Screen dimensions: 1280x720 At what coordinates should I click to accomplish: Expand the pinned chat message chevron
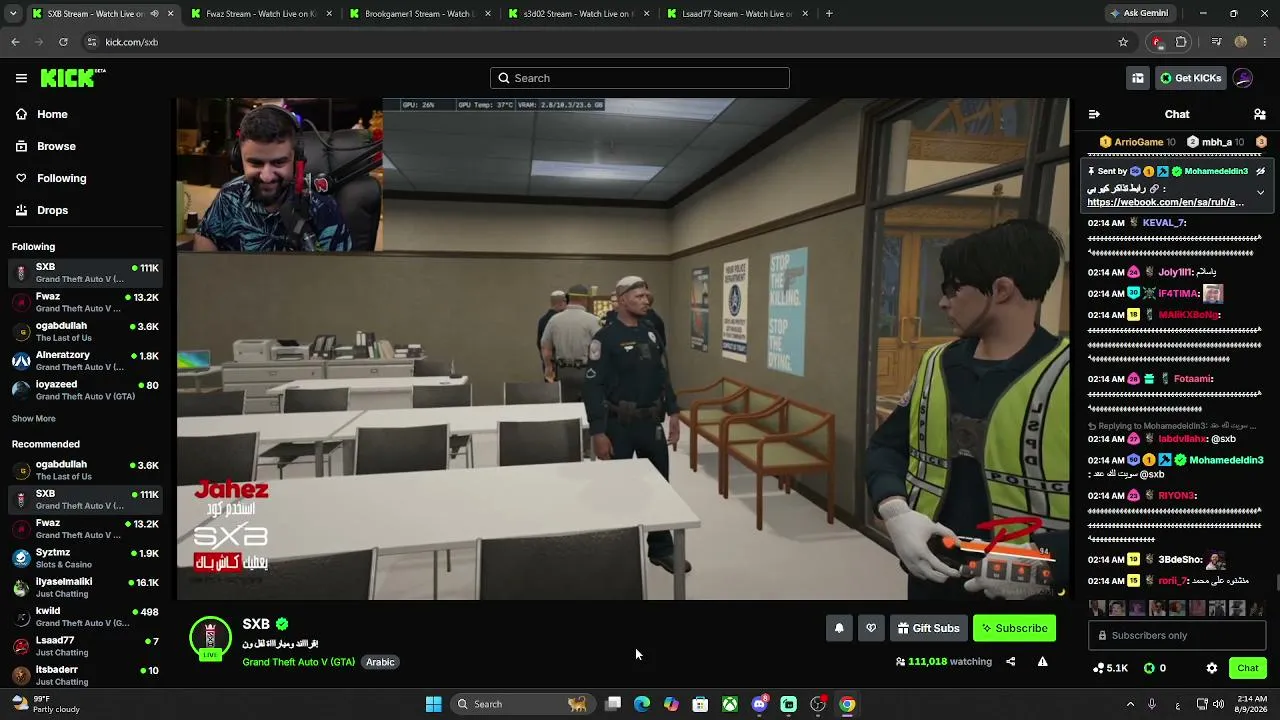click(x=1260, y=192)
